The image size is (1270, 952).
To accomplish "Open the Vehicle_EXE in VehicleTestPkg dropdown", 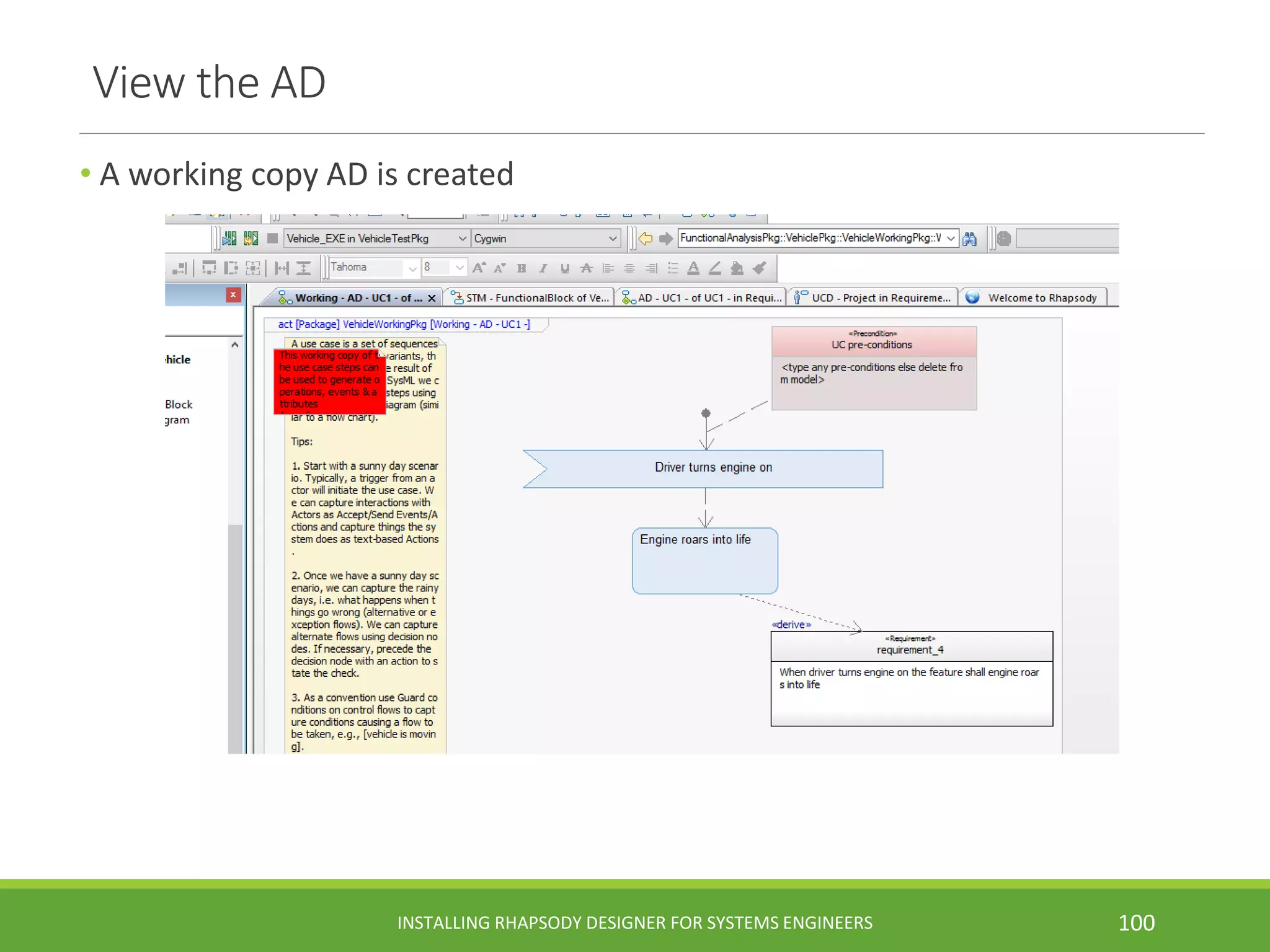I will pyautogui.click(x=376, y=239).
